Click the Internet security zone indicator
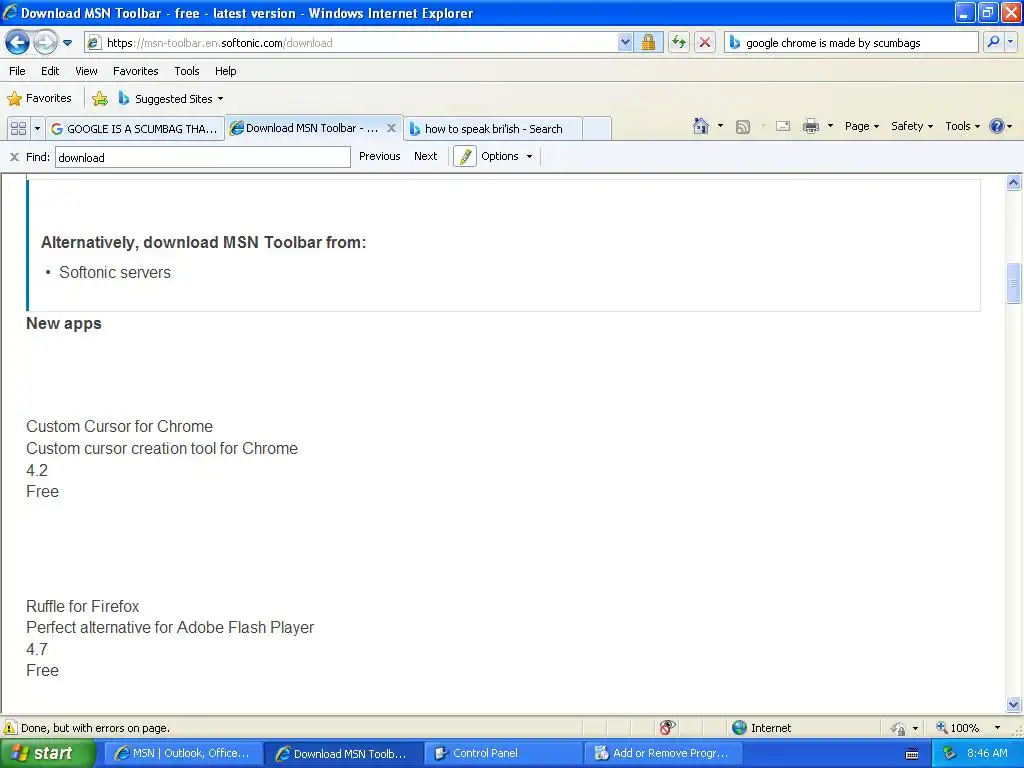Screen dimensions: 1024x768 pos(762,728)
